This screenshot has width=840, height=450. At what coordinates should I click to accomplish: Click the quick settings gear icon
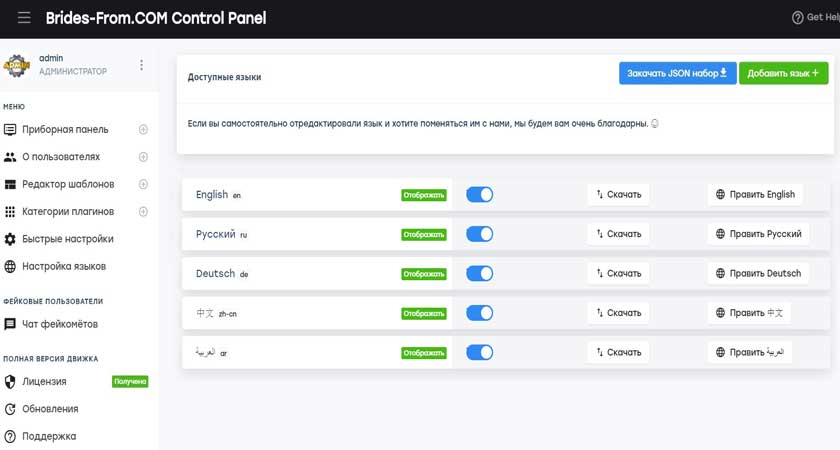point(10,239)
